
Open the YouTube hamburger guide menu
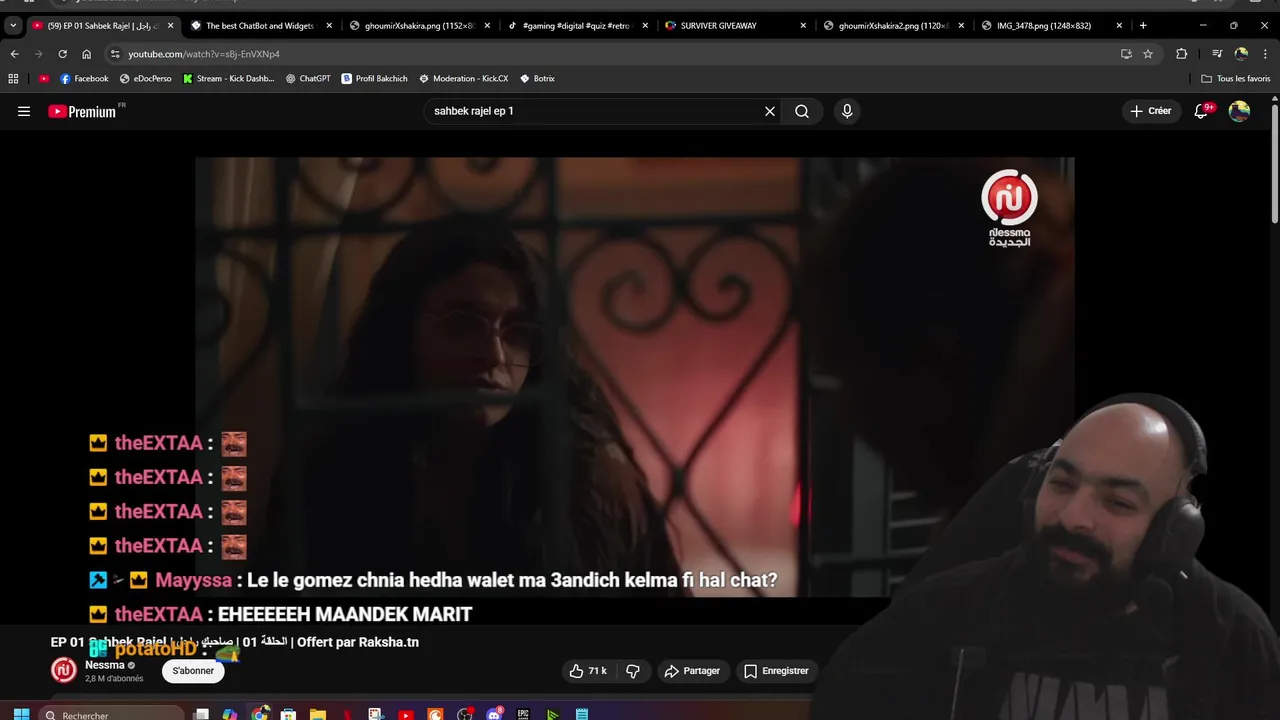pyautogui.click(x=24, y=111)
